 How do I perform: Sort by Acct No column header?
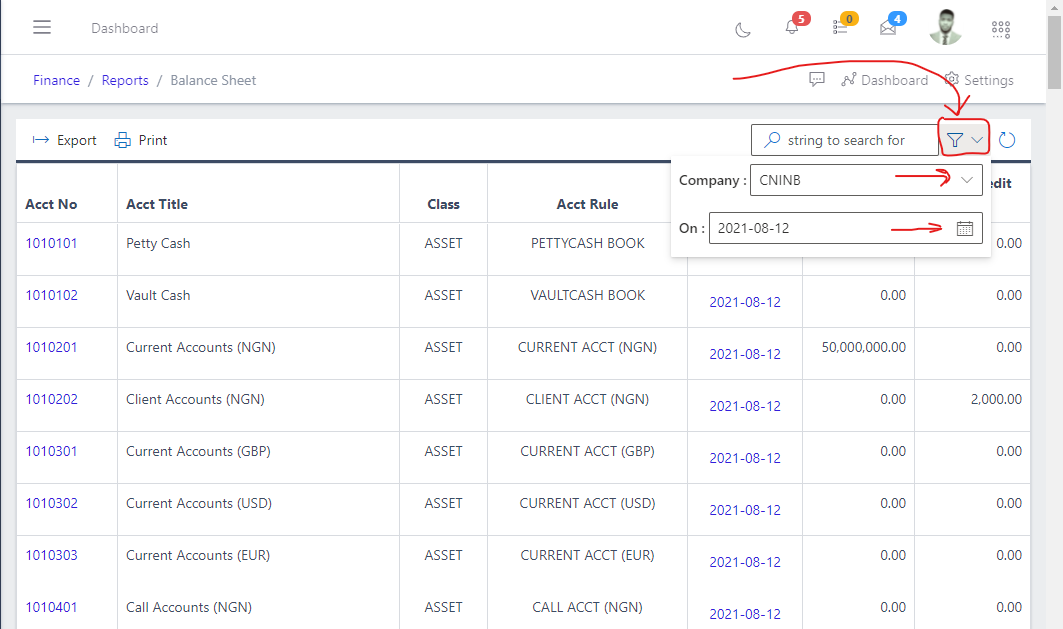point(51,204)
